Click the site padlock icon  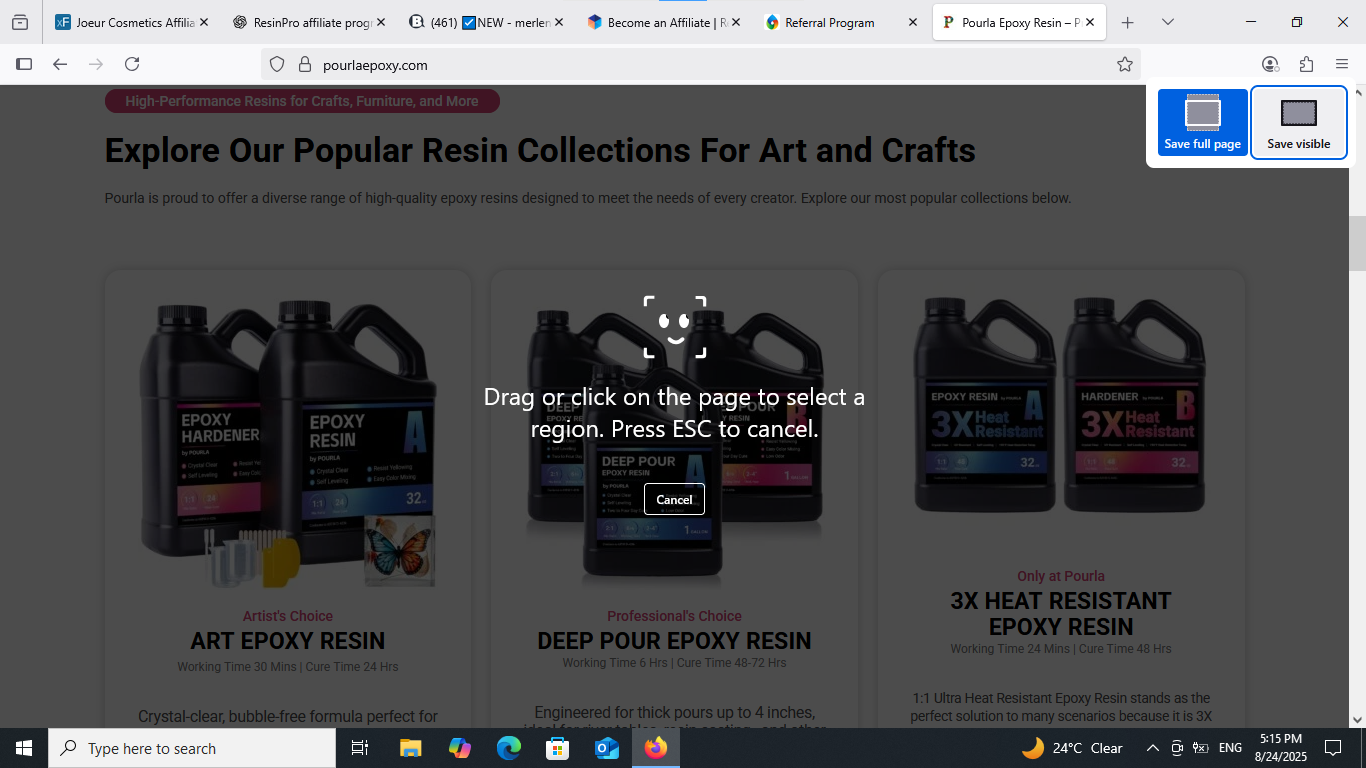(305, 64)
